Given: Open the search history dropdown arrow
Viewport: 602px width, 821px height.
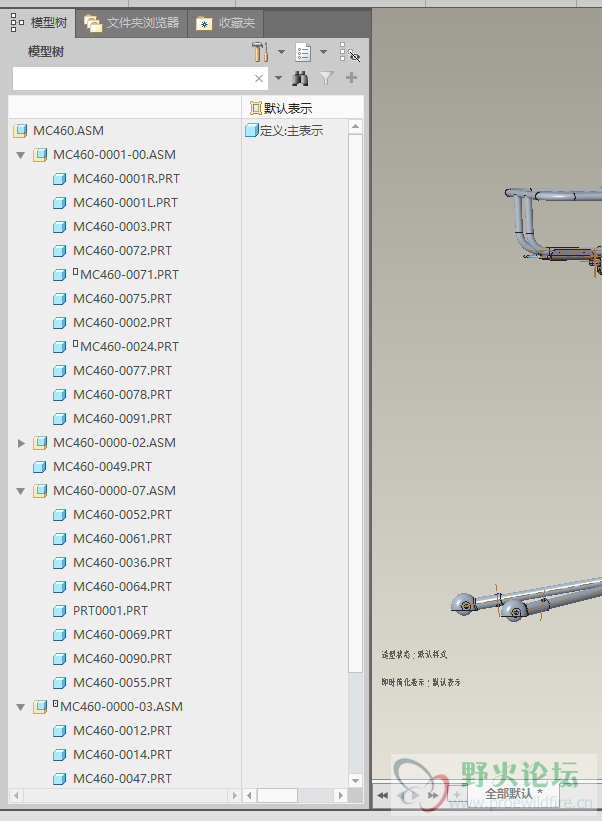Looking at the screenshot, I should click(x=278, y=79).
